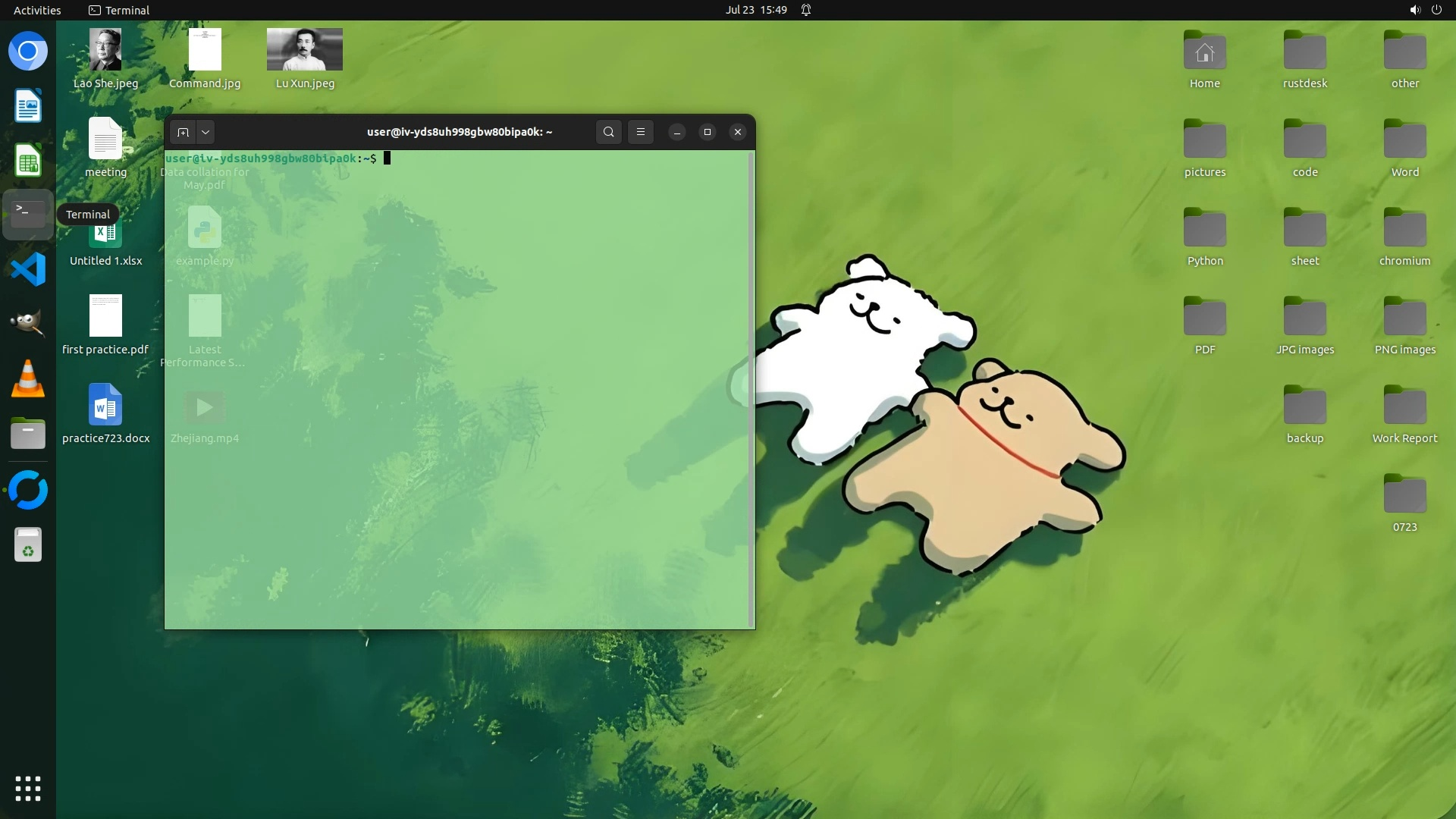Expand the terminal tab options dropdown arrow
The height and width of the screenshot is (819, 1456).
click(206, 132)
